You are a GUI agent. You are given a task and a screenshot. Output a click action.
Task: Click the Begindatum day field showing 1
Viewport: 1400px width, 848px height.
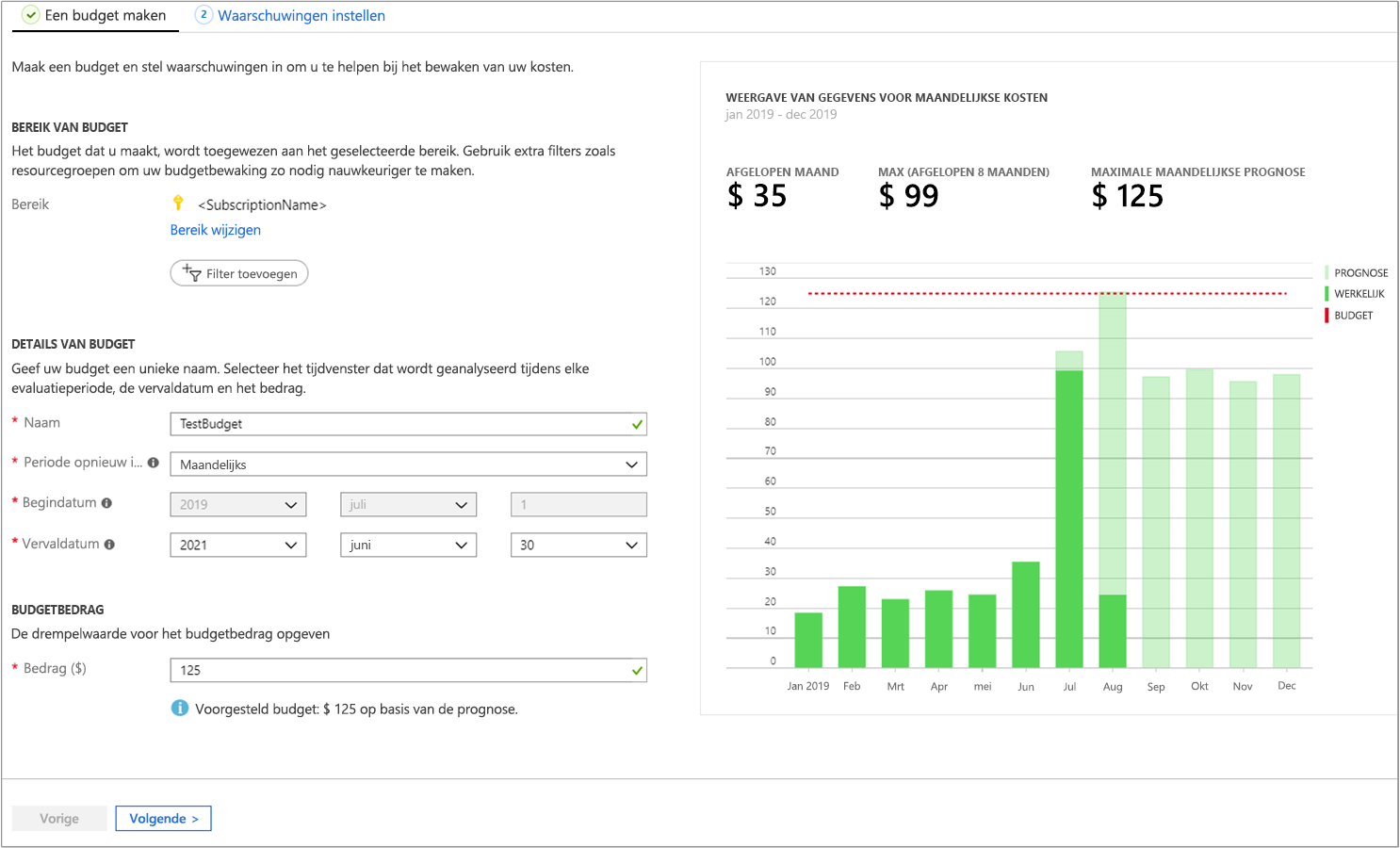tap(578, 505)
